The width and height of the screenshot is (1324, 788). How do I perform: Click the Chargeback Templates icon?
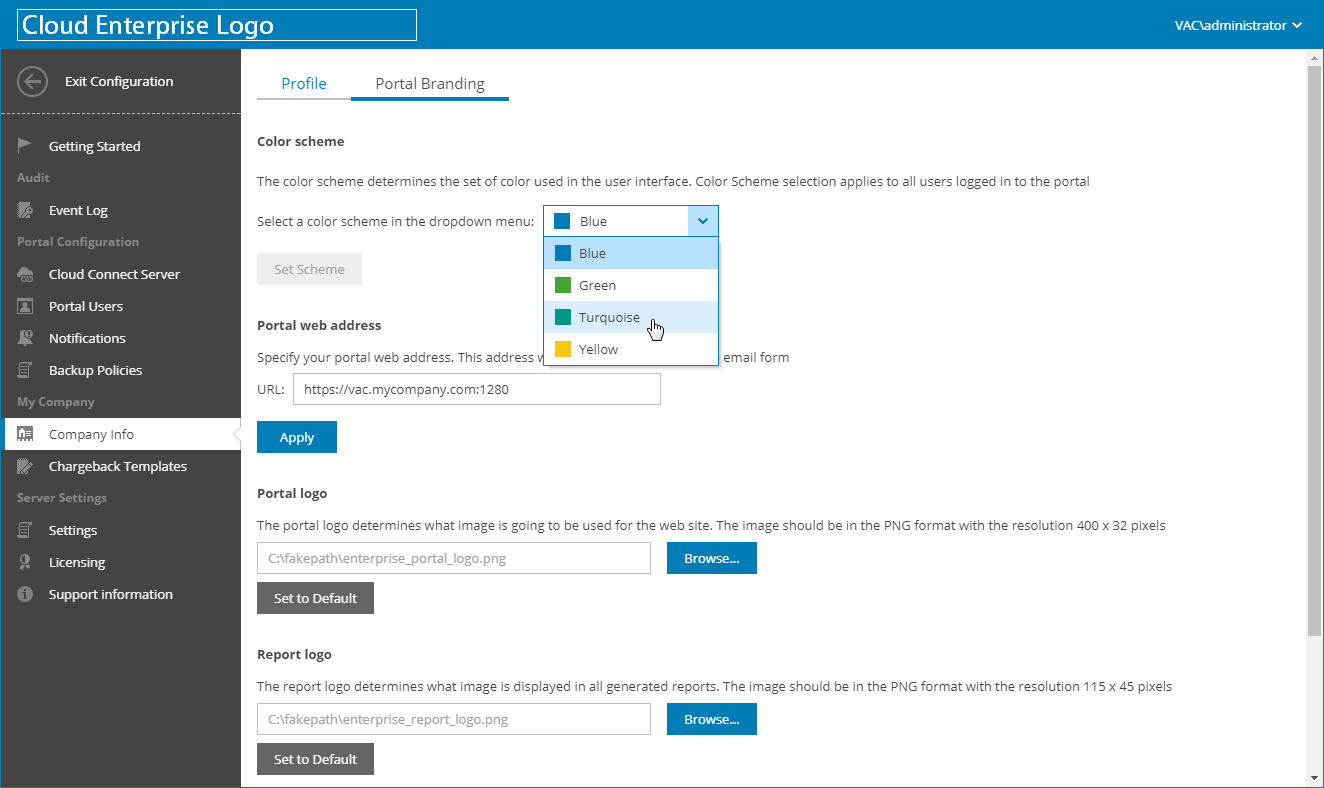pyautogui.click(x=26, y=466)
